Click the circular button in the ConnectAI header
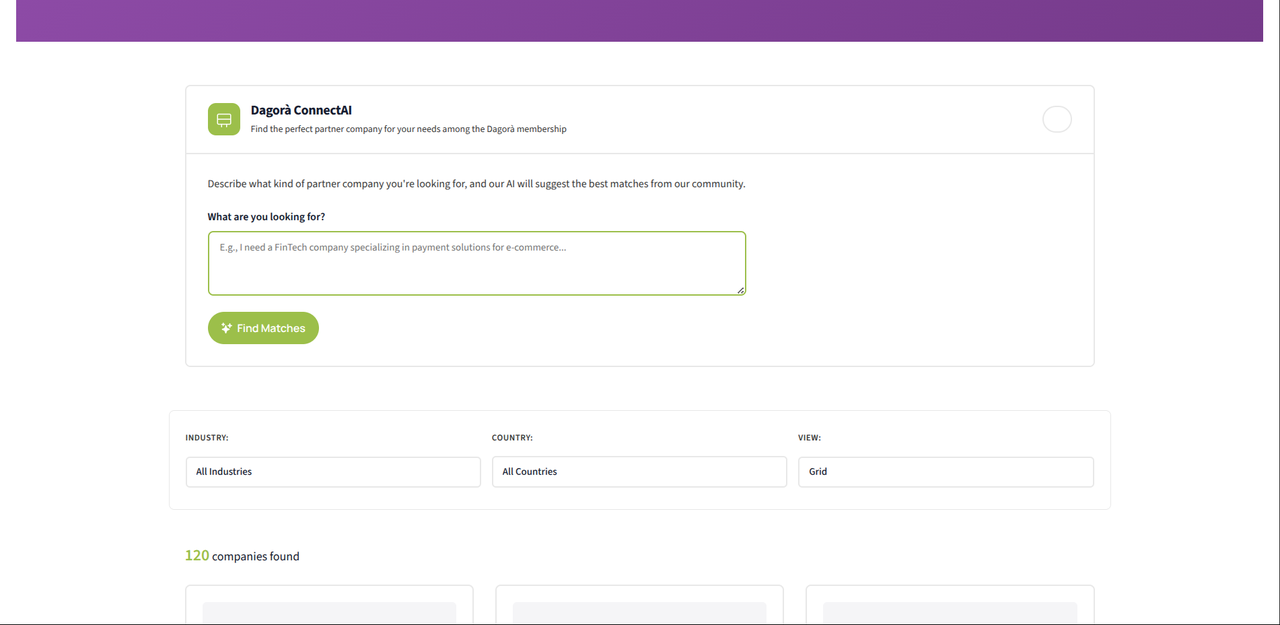This screenshot has width=1280, height=625. tap(1057, 119)
